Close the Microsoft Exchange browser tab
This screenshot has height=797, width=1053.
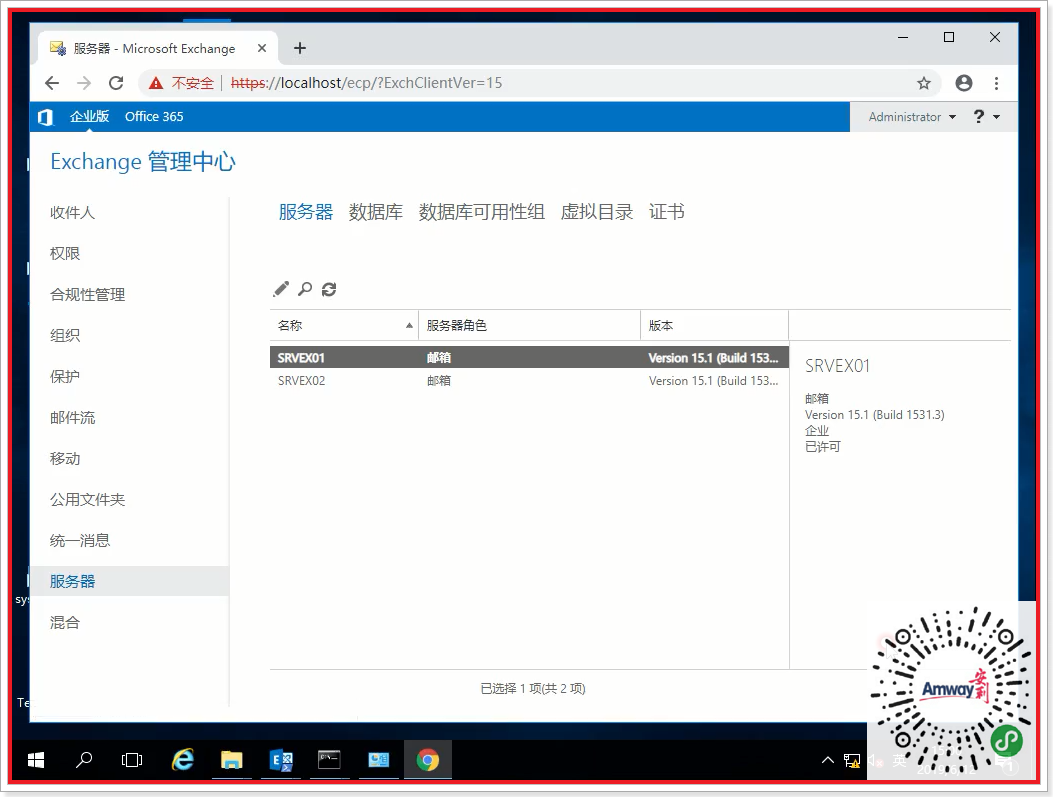pos(262,48)
